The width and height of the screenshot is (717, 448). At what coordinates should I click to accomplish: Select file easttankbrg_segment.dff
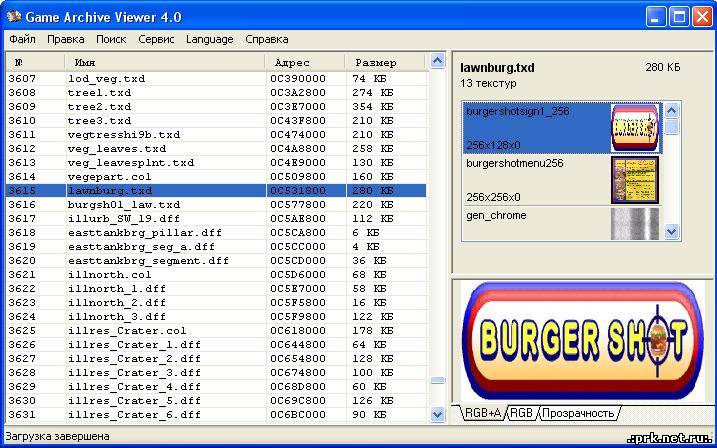pyautogui.click(x=149, y=261)
